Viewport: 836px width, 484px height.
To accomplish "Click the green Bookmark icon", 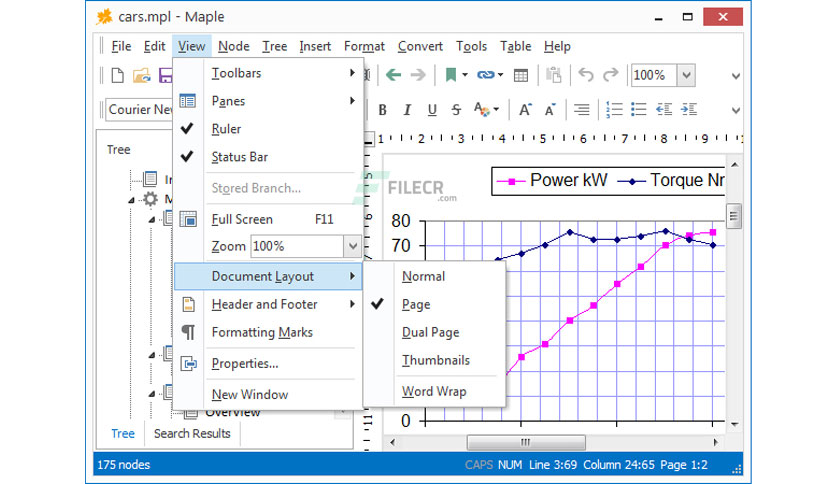I will point(451,75).
